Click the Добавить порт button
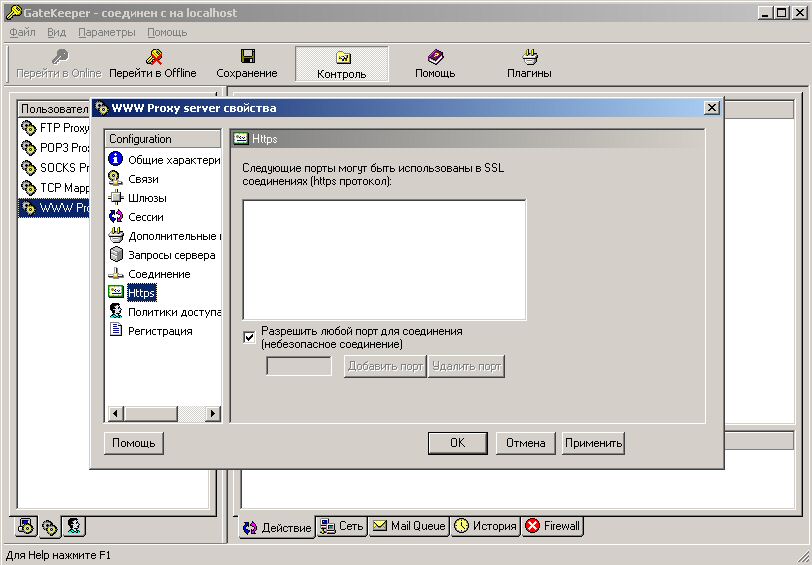Viewport: 812px width, 565px height. 385,367
